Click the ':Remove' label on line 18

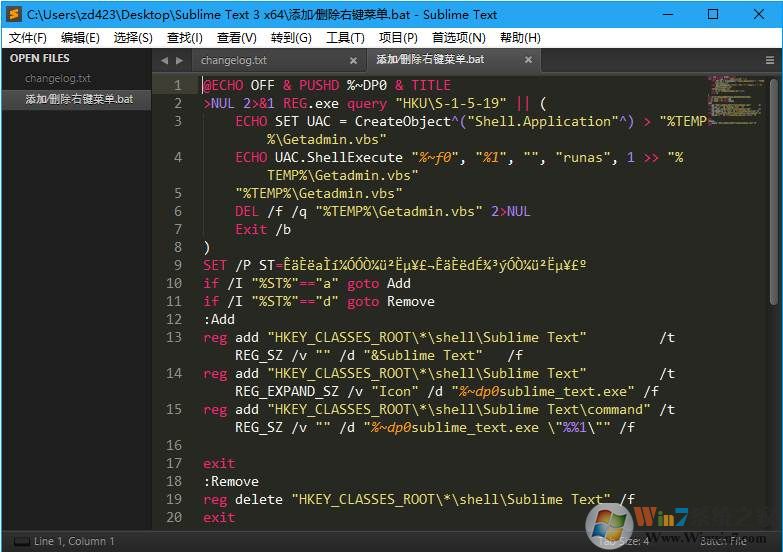231,481
